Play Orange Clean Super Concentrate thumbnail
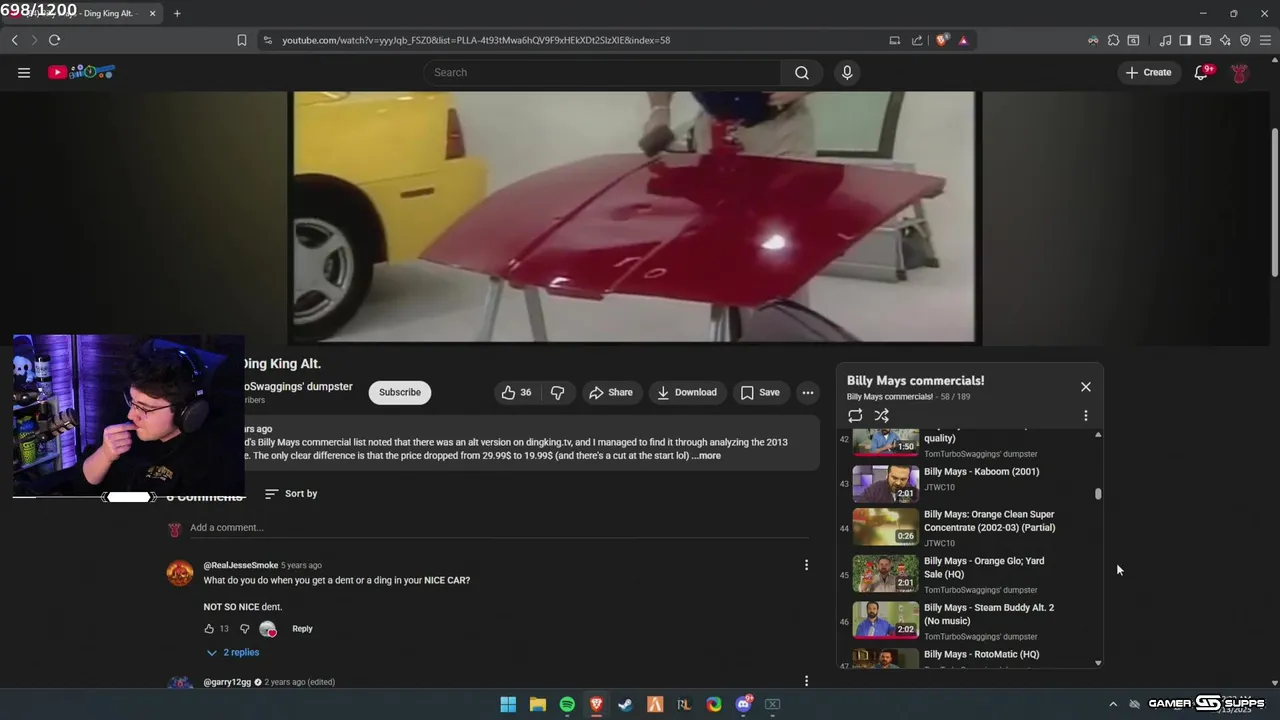 tap(885, 527)
